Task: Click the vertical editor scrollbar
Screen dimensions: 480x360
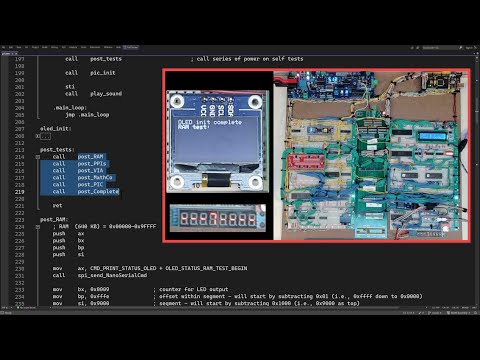Action: coord(477,180)
